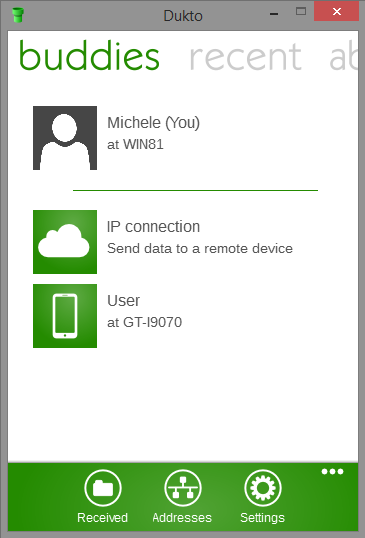365x538 pixels.
Task: Click the green Dukto pipe logo
Action: 17,15
